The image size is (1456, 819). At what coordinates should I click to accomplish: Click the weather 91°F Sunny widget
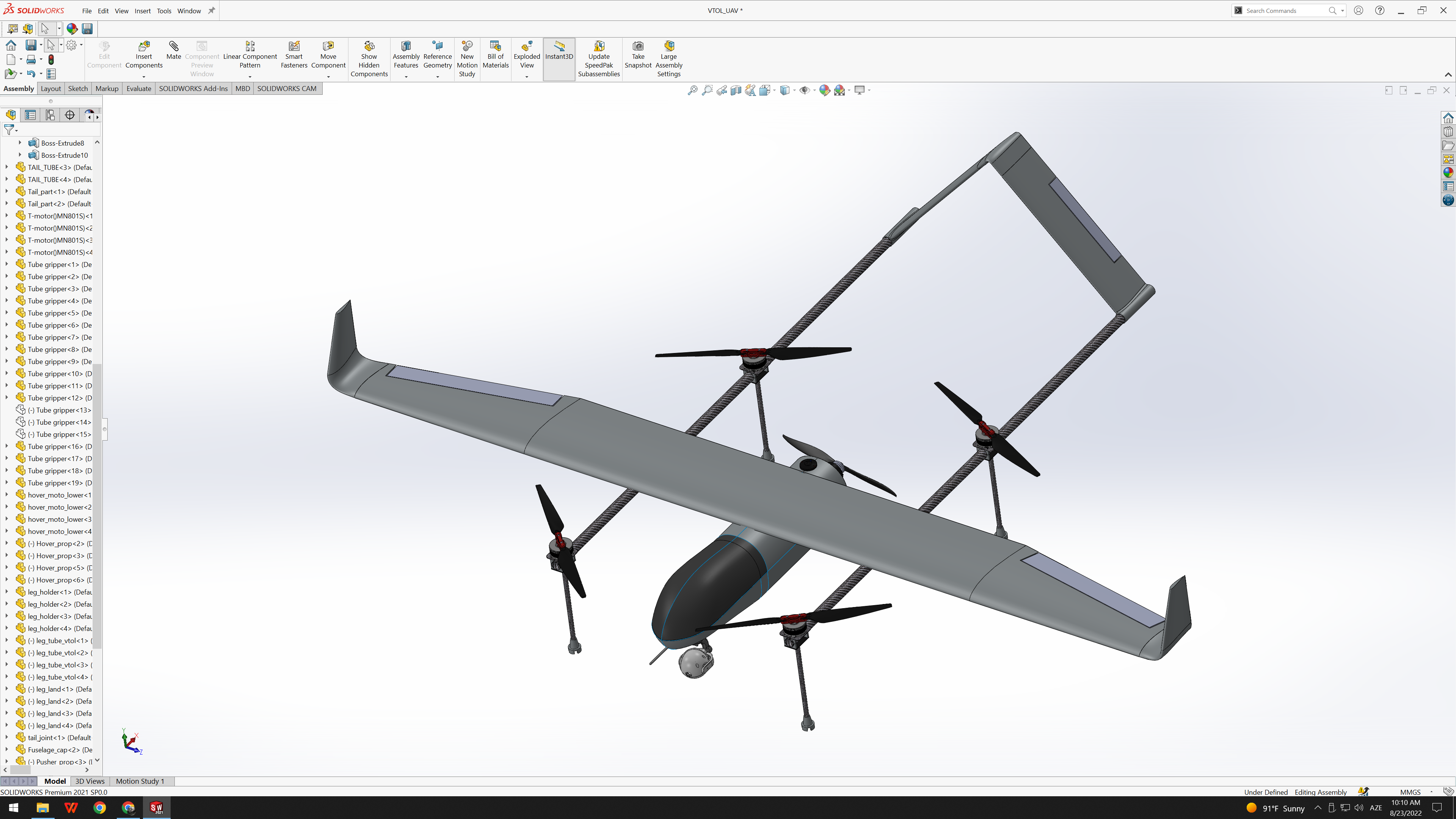[x=1275, y=808]
